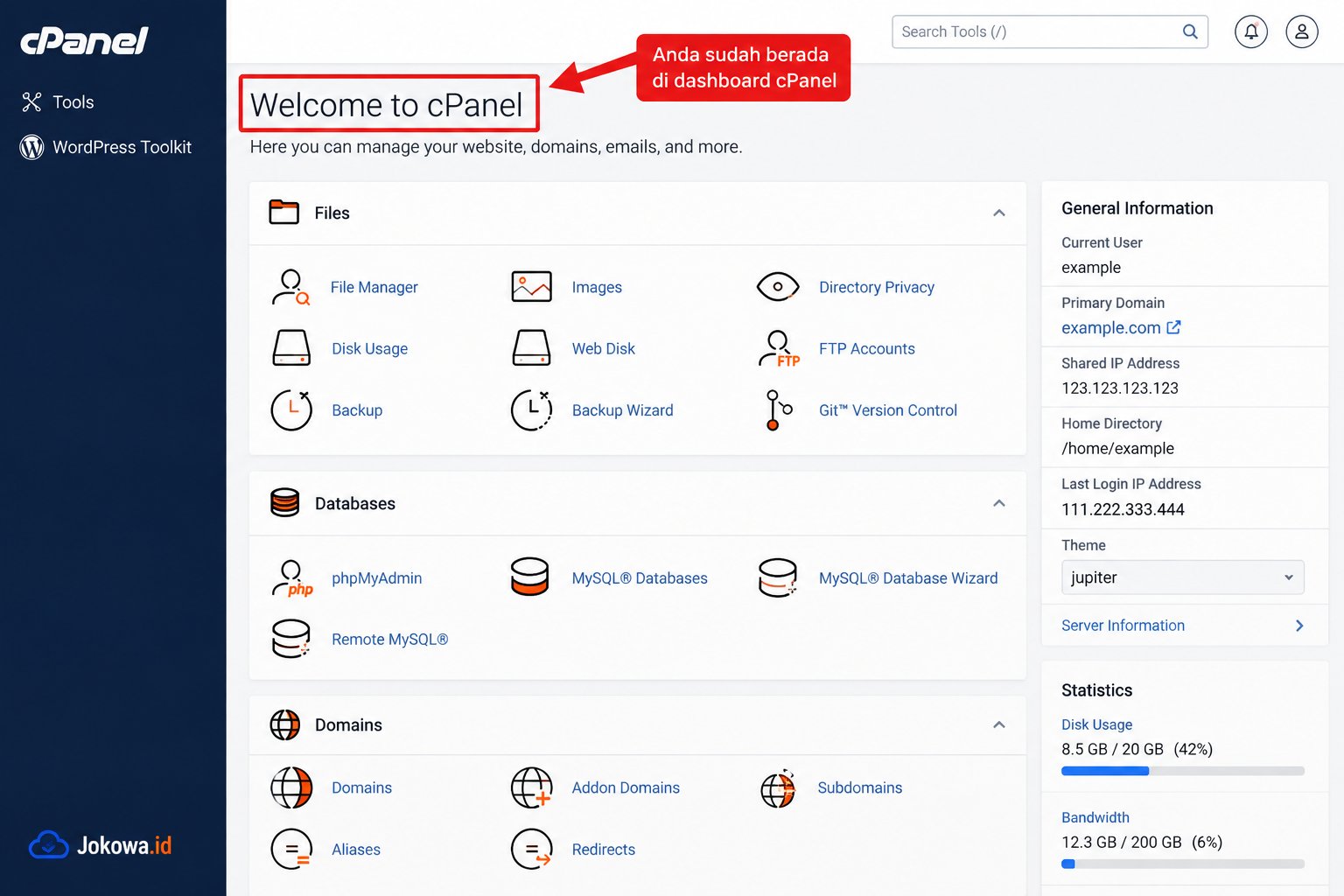Open the Git Version Control icon
1344x896 pixels.
tap(779, 409)
